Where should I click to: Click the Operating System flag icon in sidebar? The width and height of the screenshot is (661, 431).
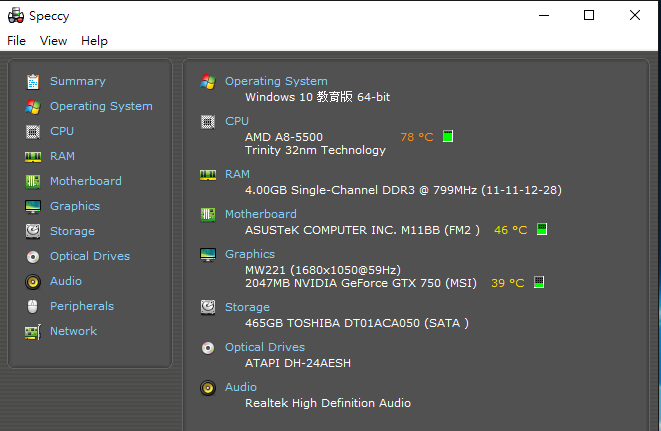pyautogui.click(x=33, y=107)
